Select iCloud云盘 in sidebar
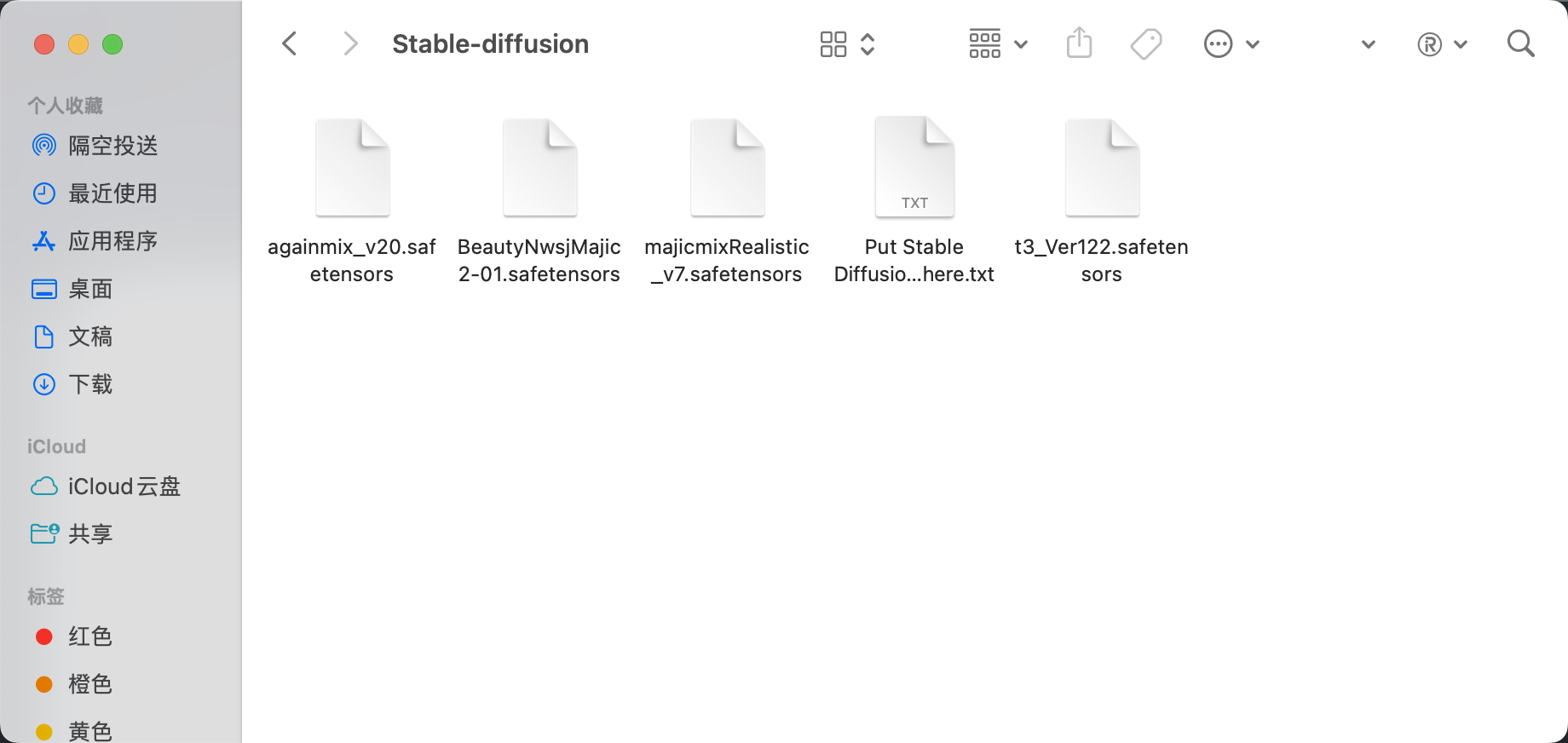The height and width of the screenshot is (743, 1568). point(124,487)
